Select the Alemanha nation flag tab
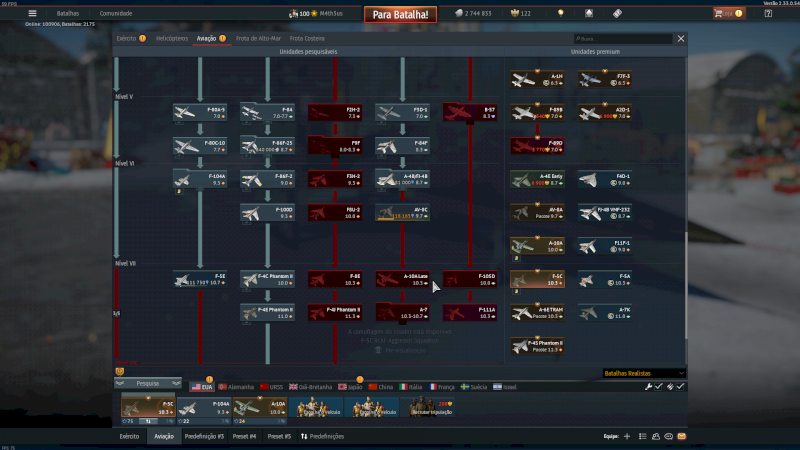The width and height of the screenshot is (800, 450). pyautogui.click(x=237, y=386)
